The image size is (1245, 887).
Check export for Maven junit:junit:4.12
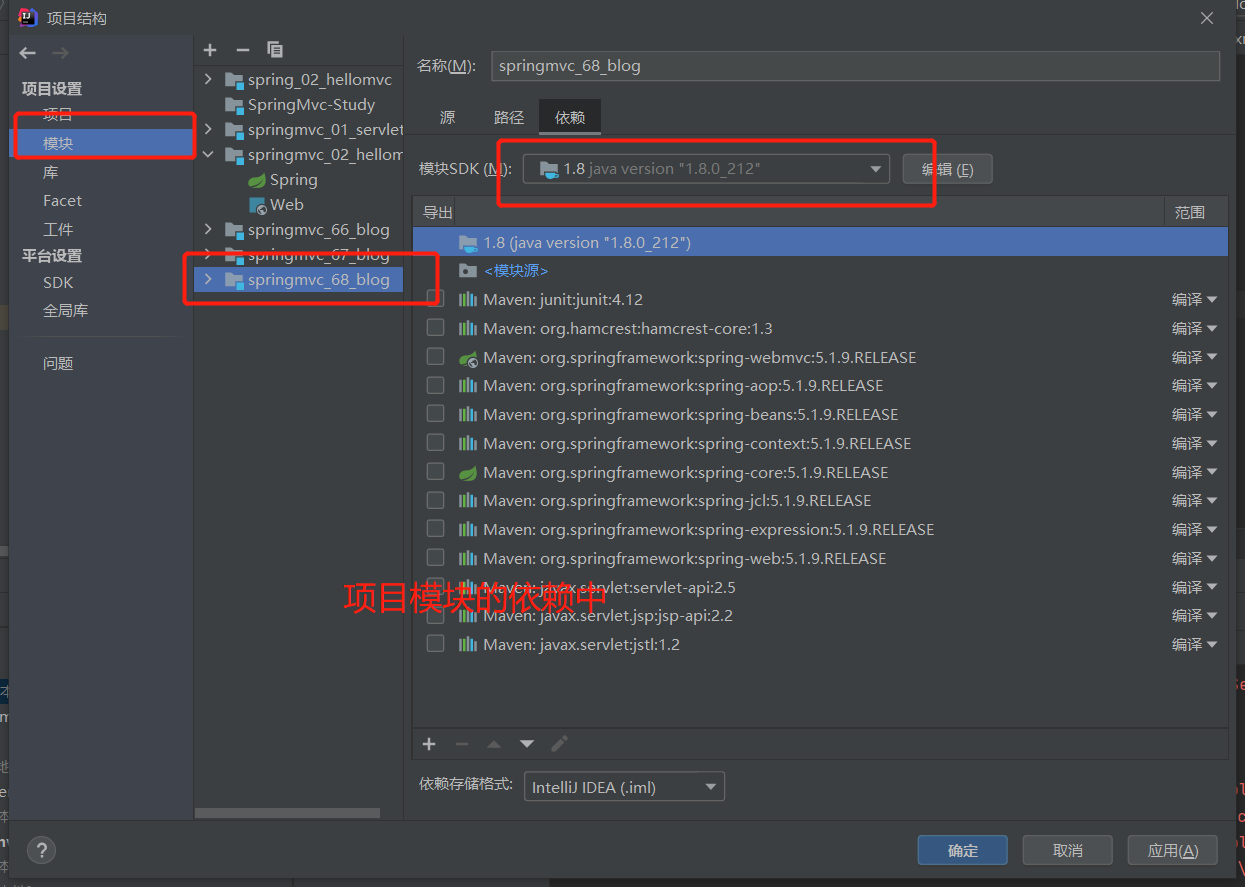[x=435, y=299]
